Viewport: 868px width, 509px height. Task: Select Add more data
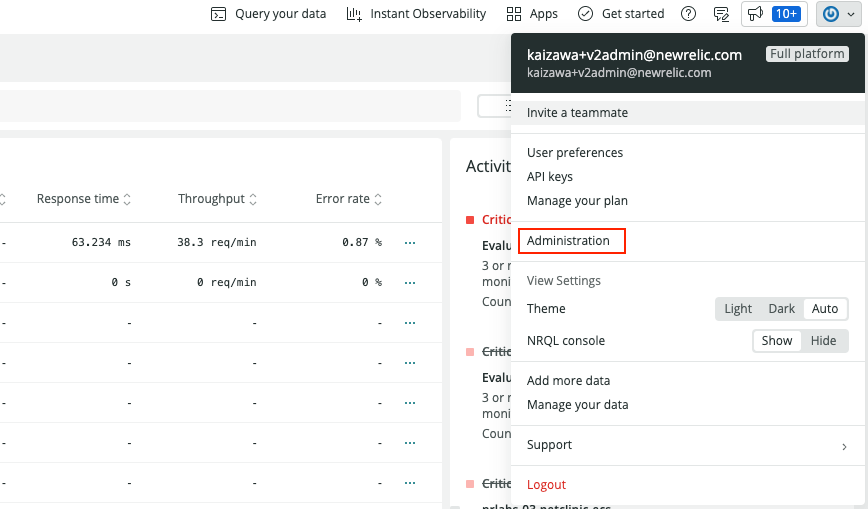coord(569,381)
